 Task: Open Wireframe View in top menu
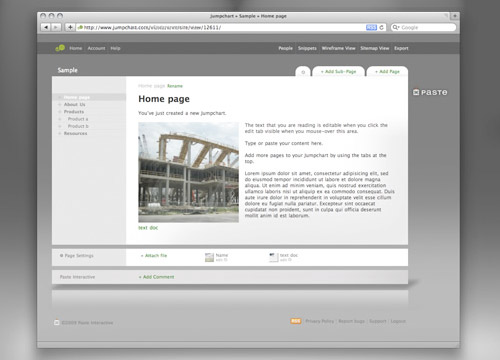[338, 48]
